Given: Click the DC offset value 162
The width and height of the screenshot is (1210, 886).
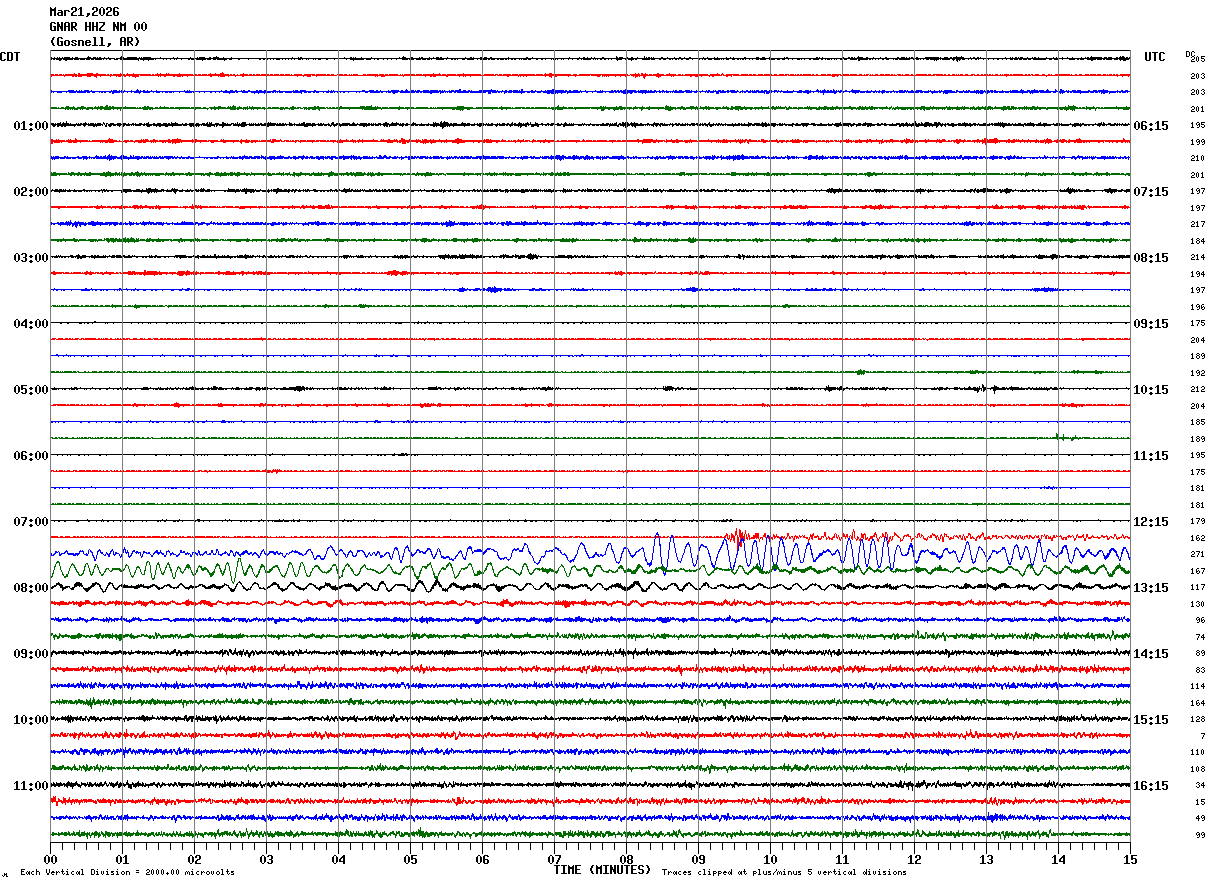Looking at the screenshot, I should click(x=1197, y=538).
